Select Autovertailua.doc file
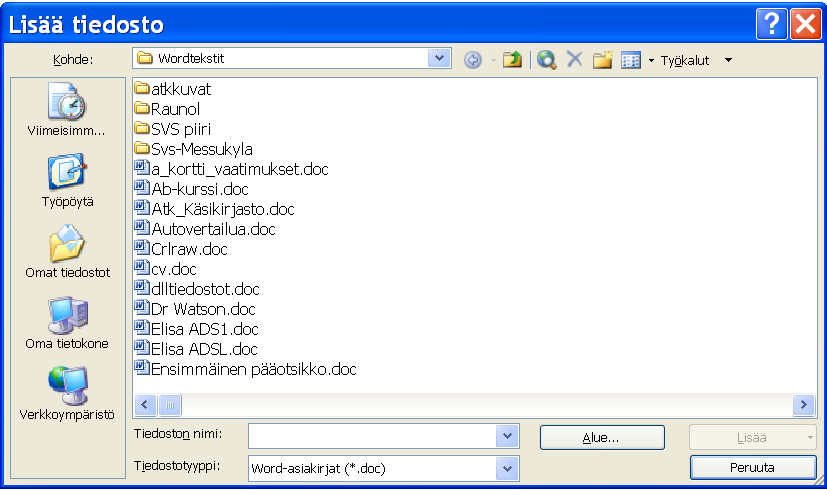 [205, 229]
